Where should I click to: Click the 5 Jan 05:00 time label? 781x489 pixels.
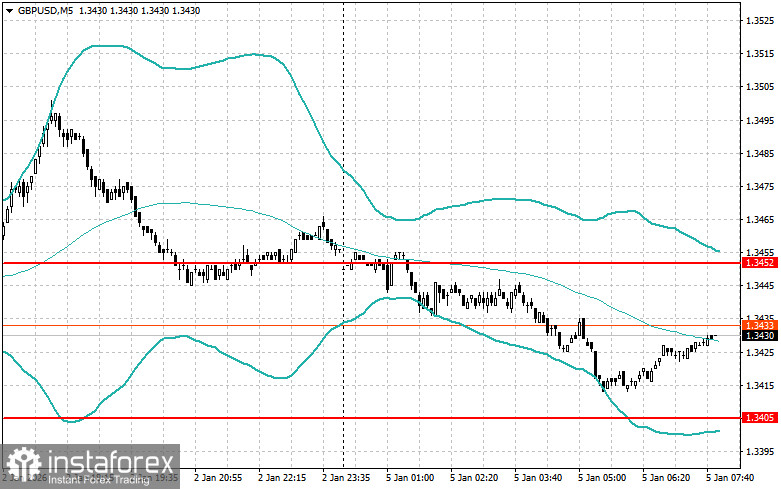coord(601,478)
